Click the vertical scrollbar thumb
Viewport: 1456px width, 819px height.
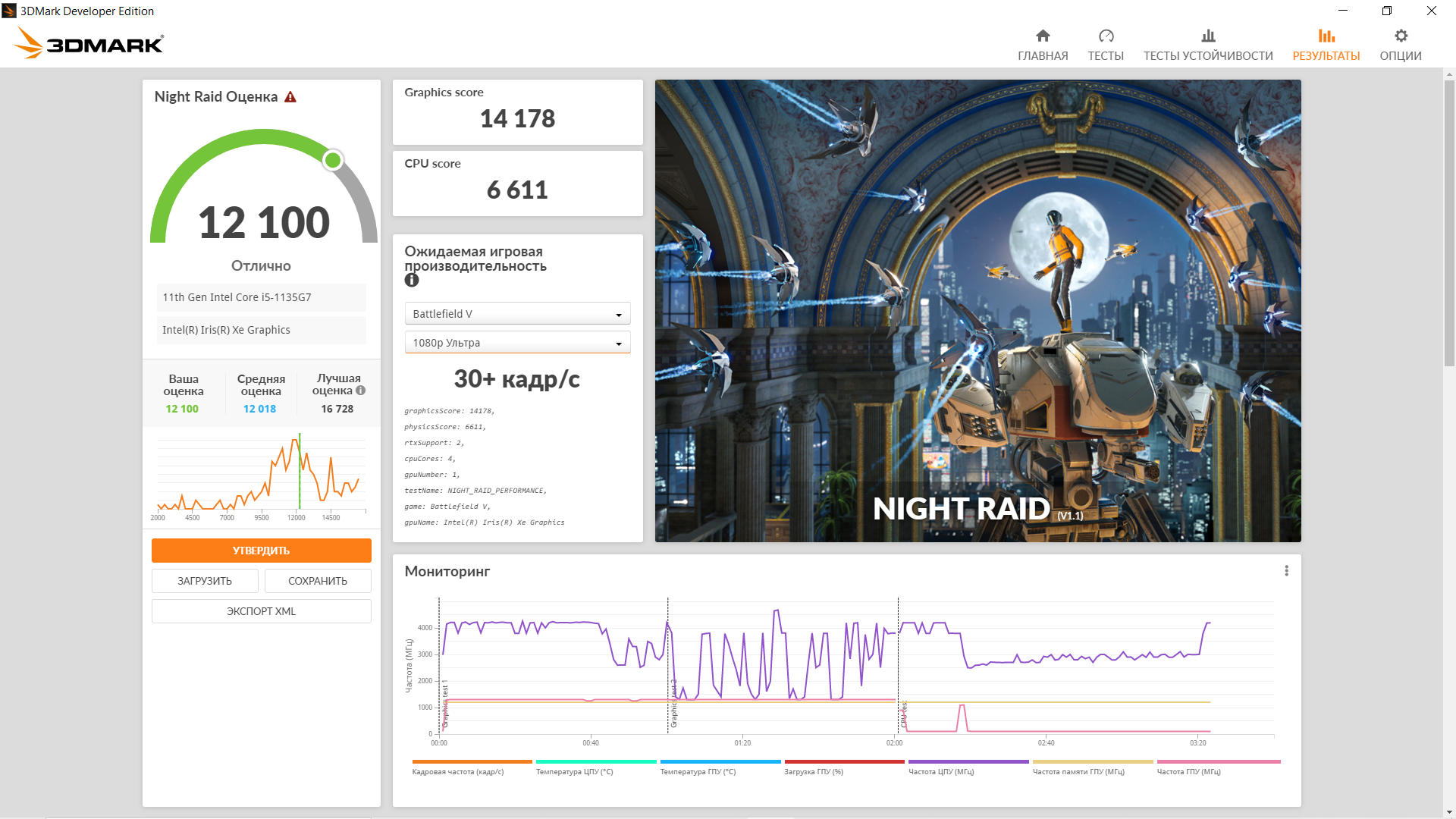pos(1449,223)
